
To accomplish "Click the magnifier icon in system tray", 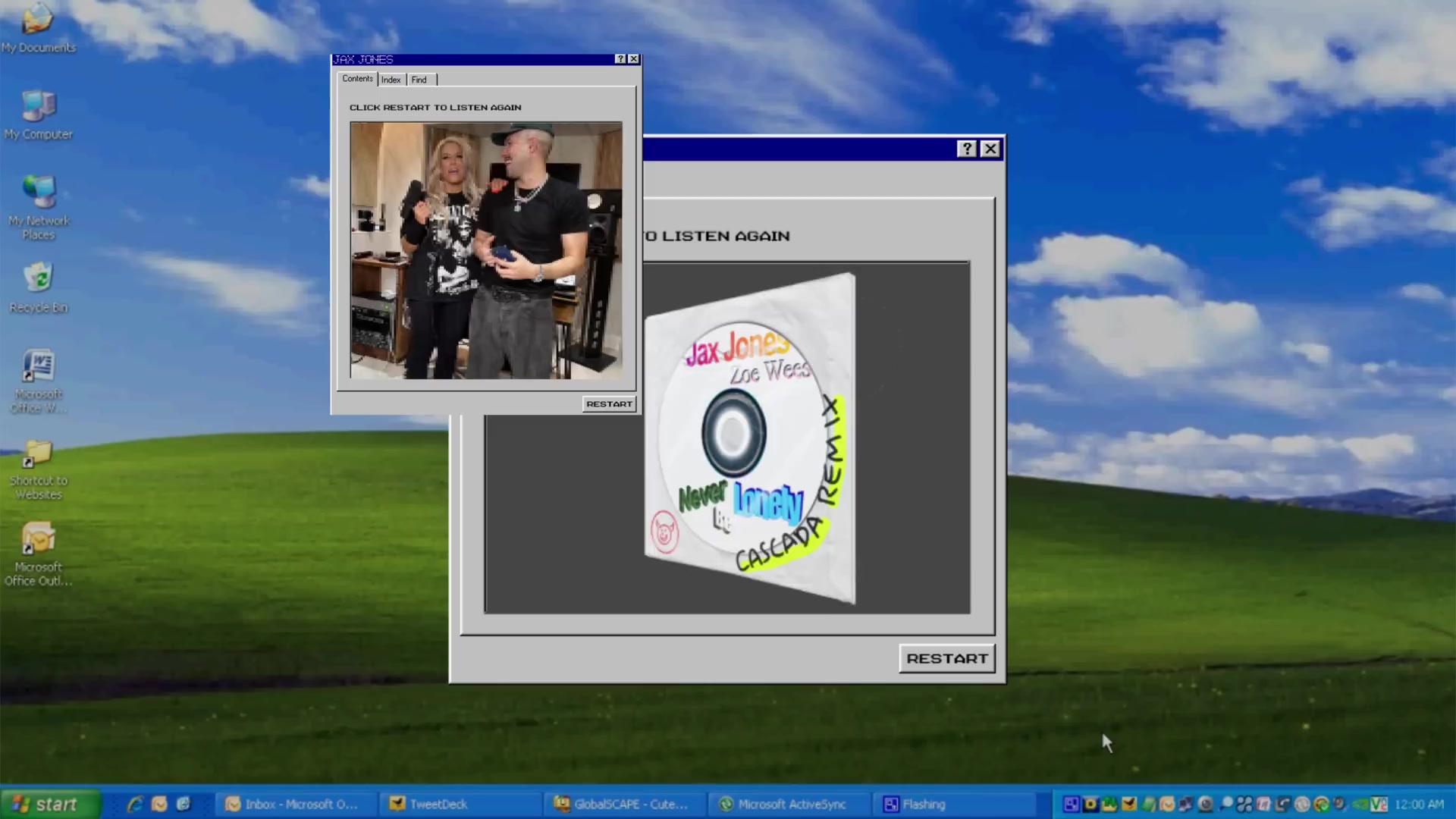I will (1226, 804).
